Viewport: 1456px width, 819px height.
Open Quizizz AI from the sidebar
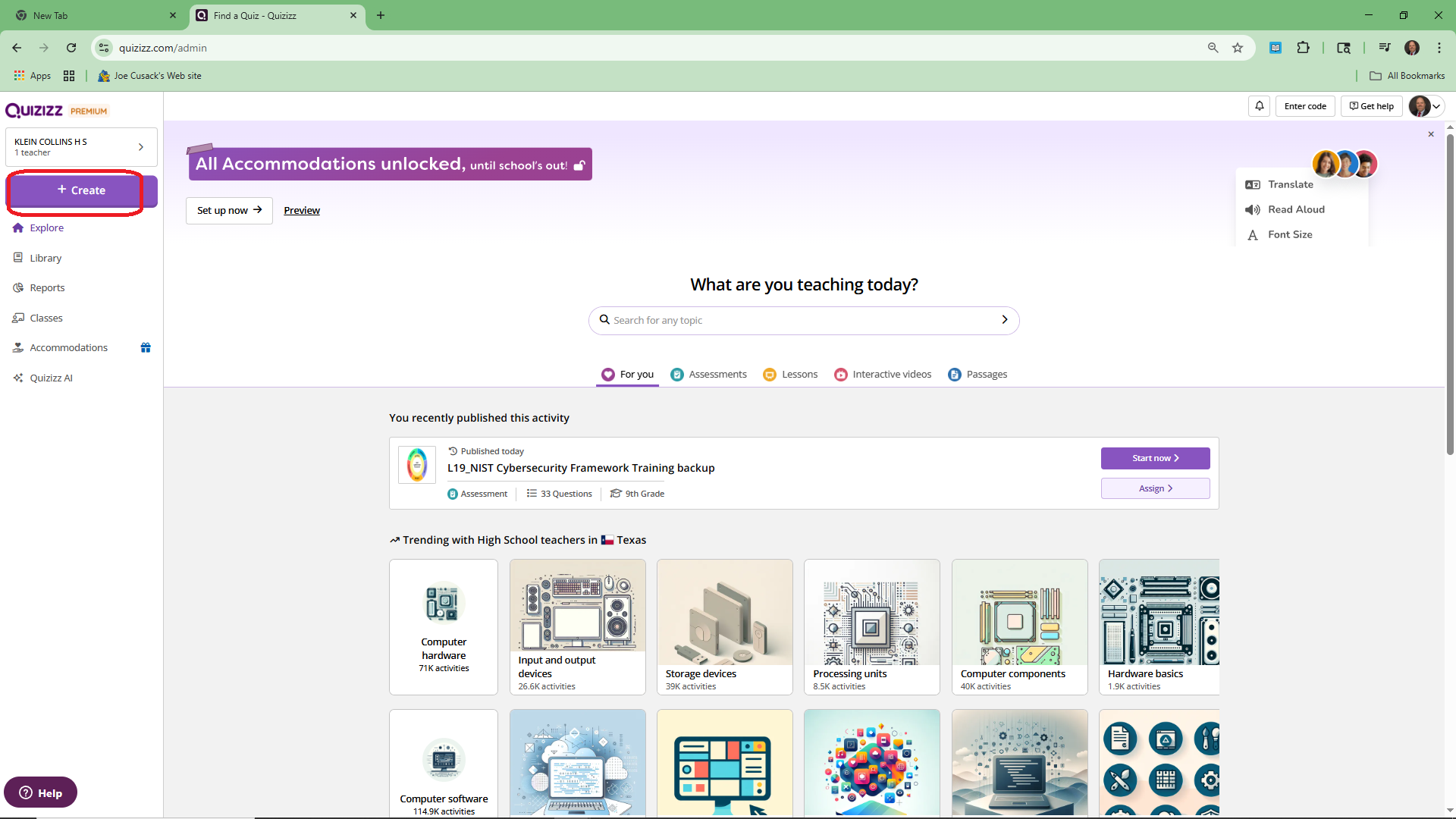coord(51,378)
